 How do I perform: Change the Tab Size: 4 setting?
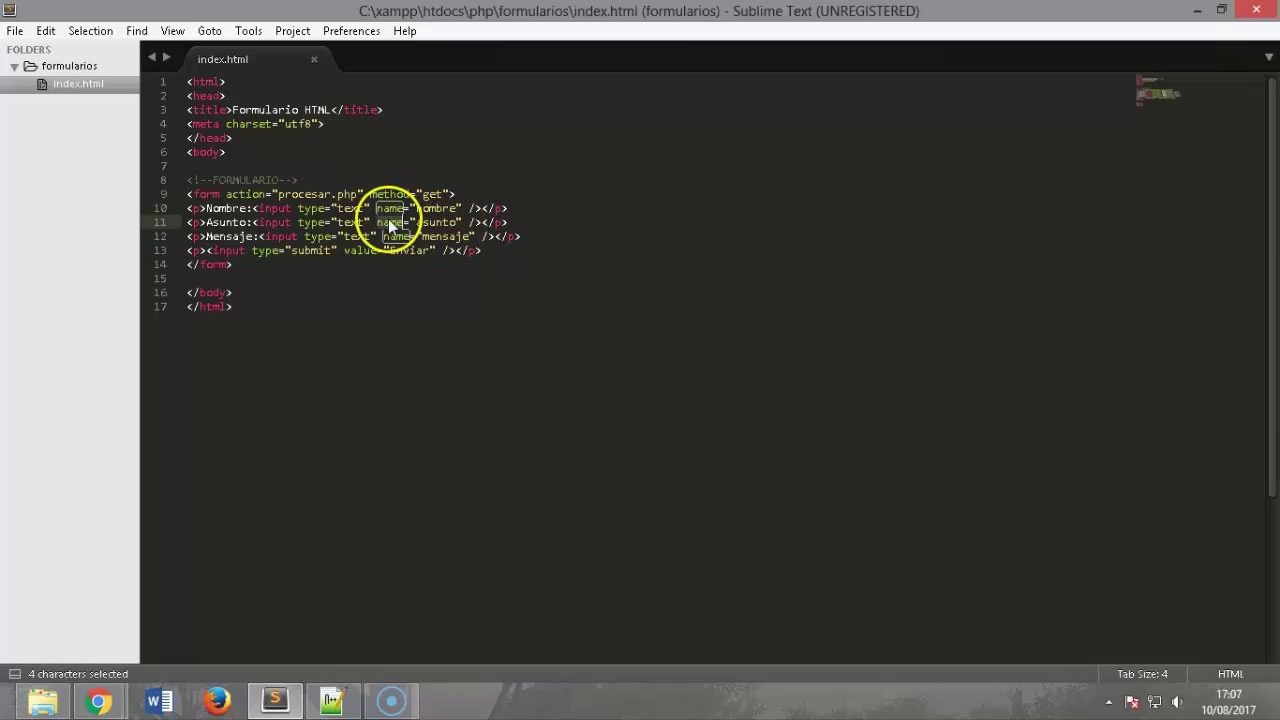coord(1143,674)
